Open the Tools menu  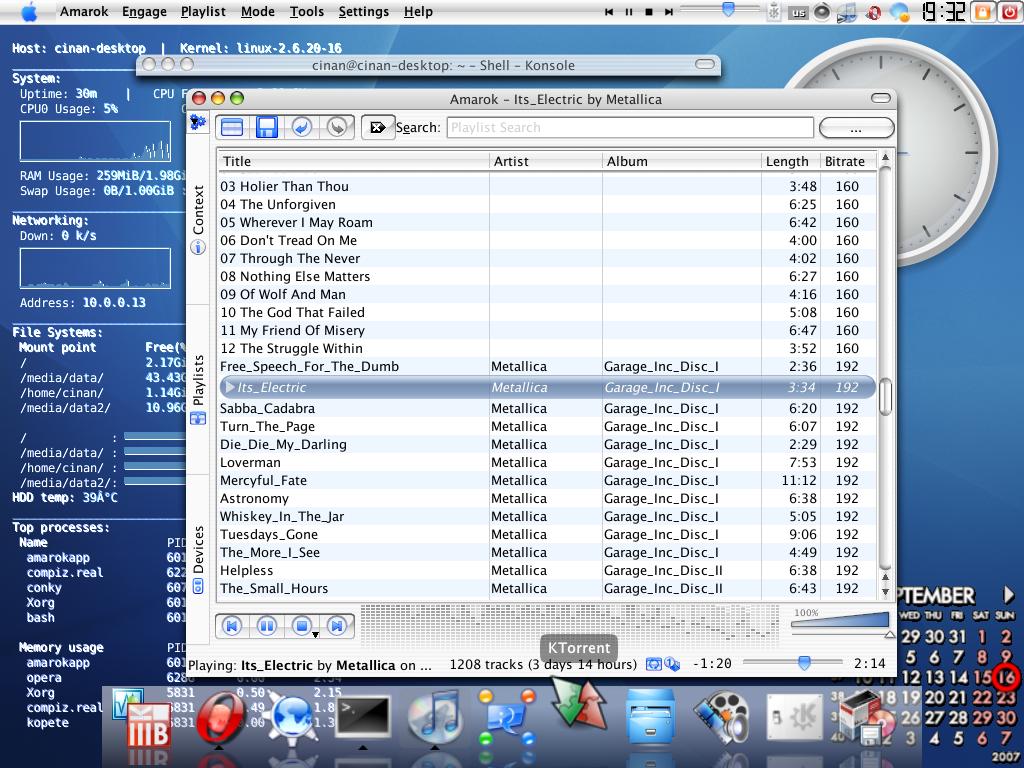coord(307,12)
